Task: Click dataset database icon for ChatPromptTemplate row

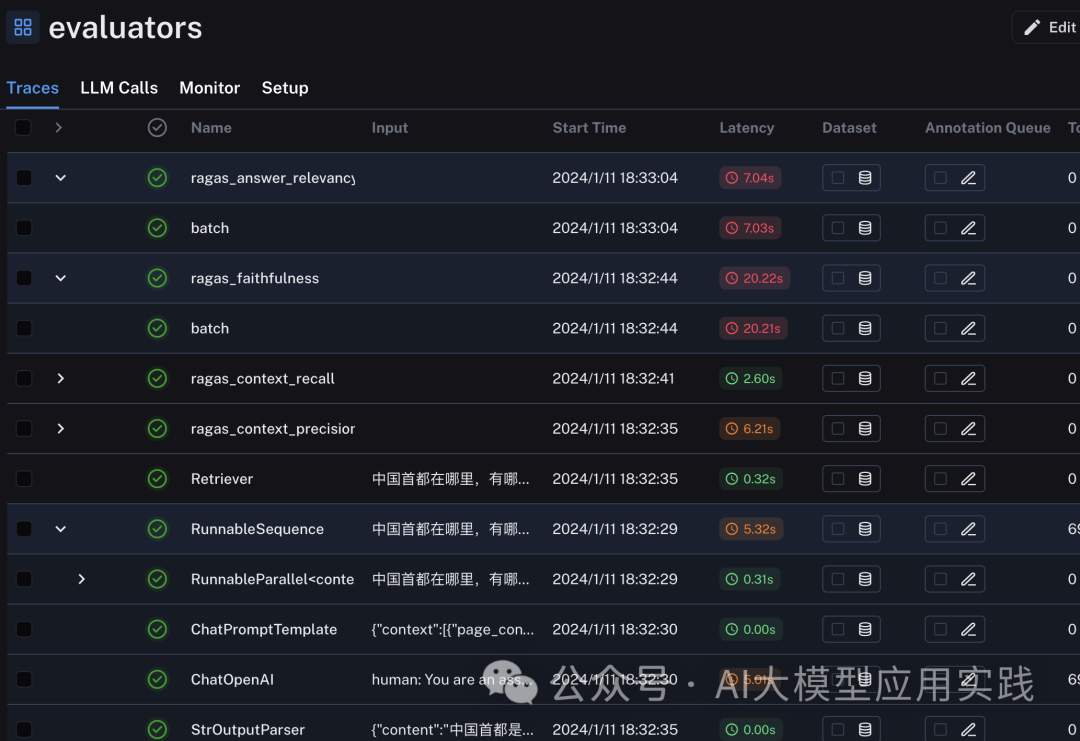Action: [x=865, y=629]
